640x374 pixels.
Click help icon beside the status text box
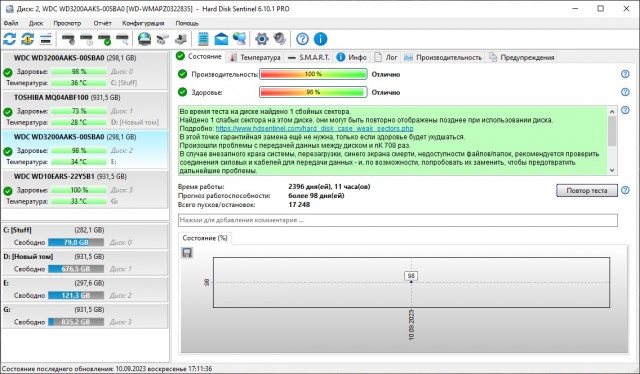(625, 110)
